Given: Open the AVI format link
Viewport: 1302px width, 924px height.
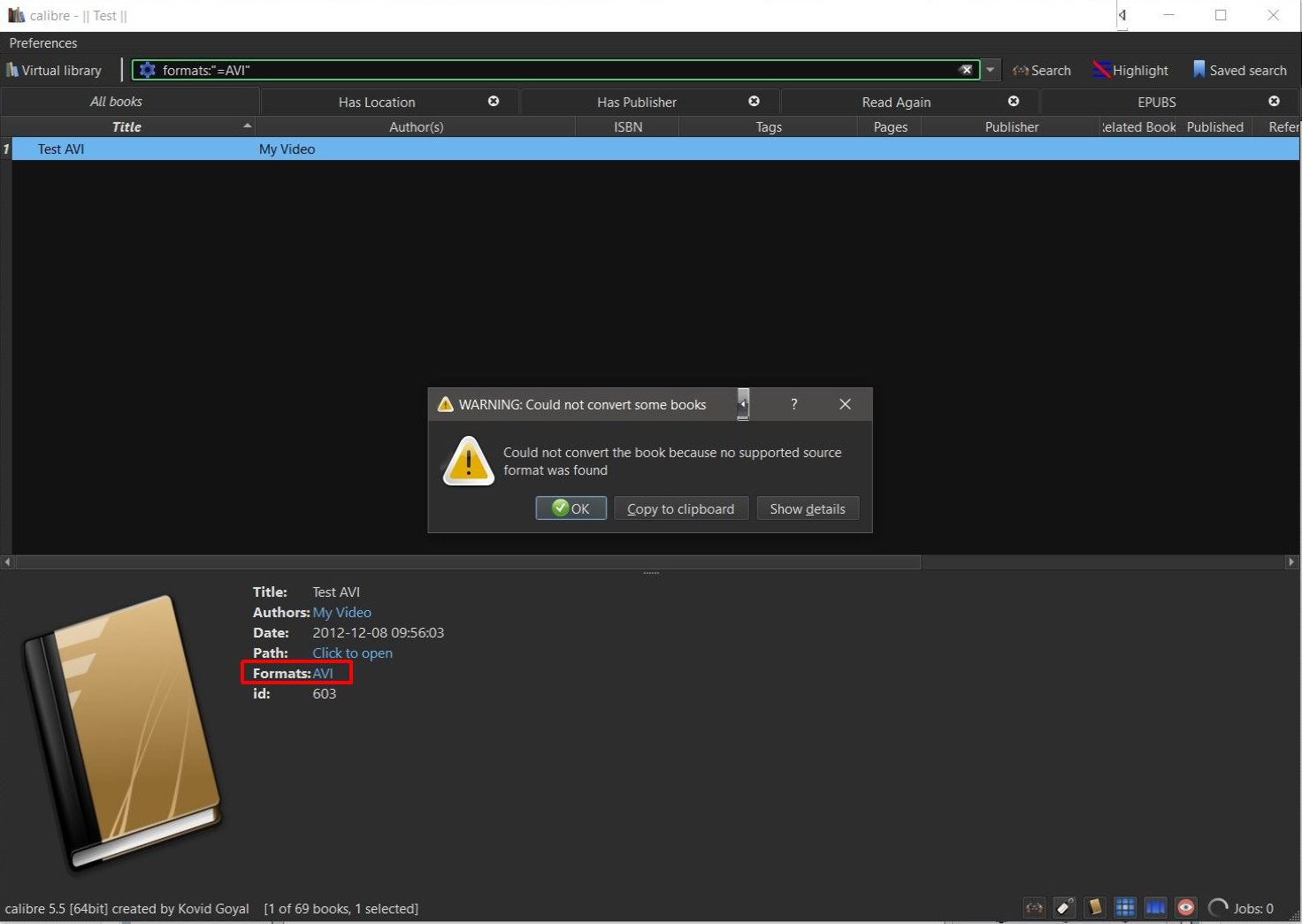Looking at the screenshot, I should [323, 673].
